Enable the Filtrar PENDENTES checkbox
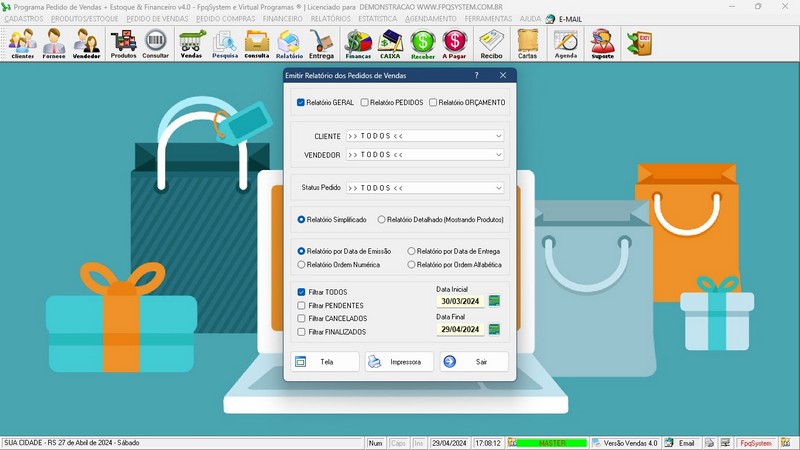The width and height of the screenshot is (800, 450). click(301, 306)
